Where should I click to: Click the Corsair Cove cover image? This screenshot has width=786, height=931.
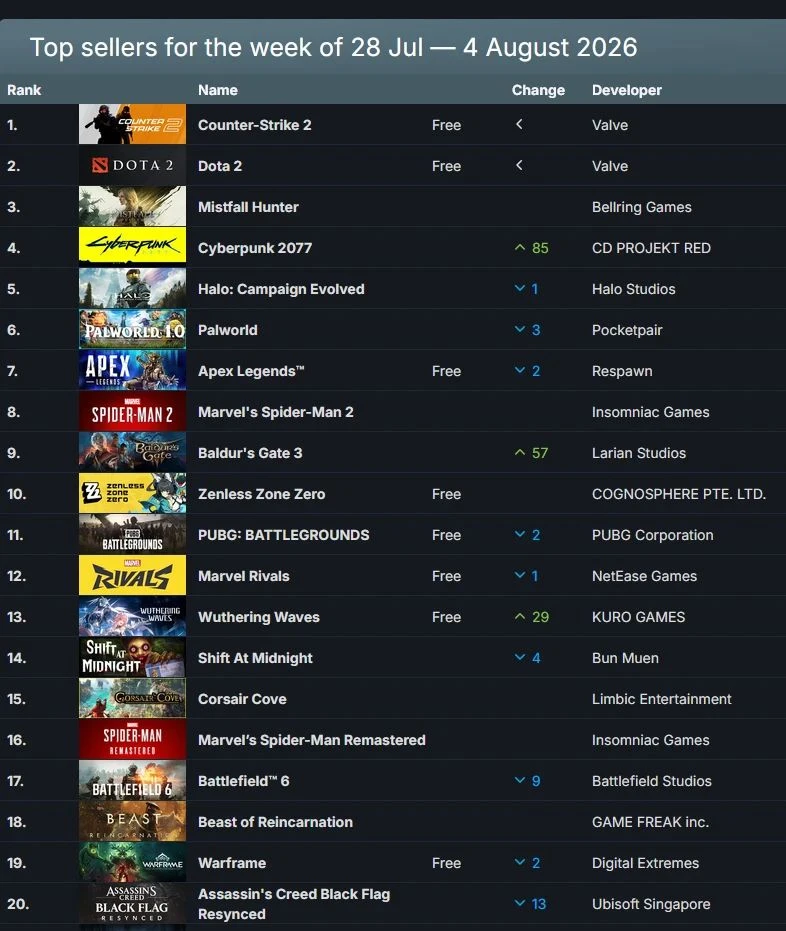tap(132, 698)
